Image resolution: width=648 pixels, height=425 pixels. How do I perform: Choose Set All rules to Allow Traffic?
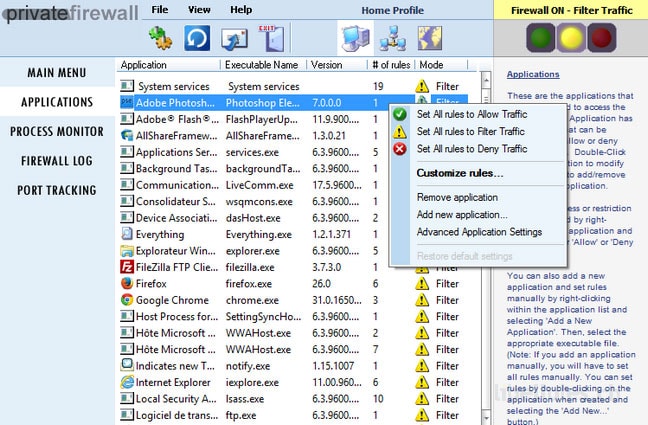click(x=472, y=114)
